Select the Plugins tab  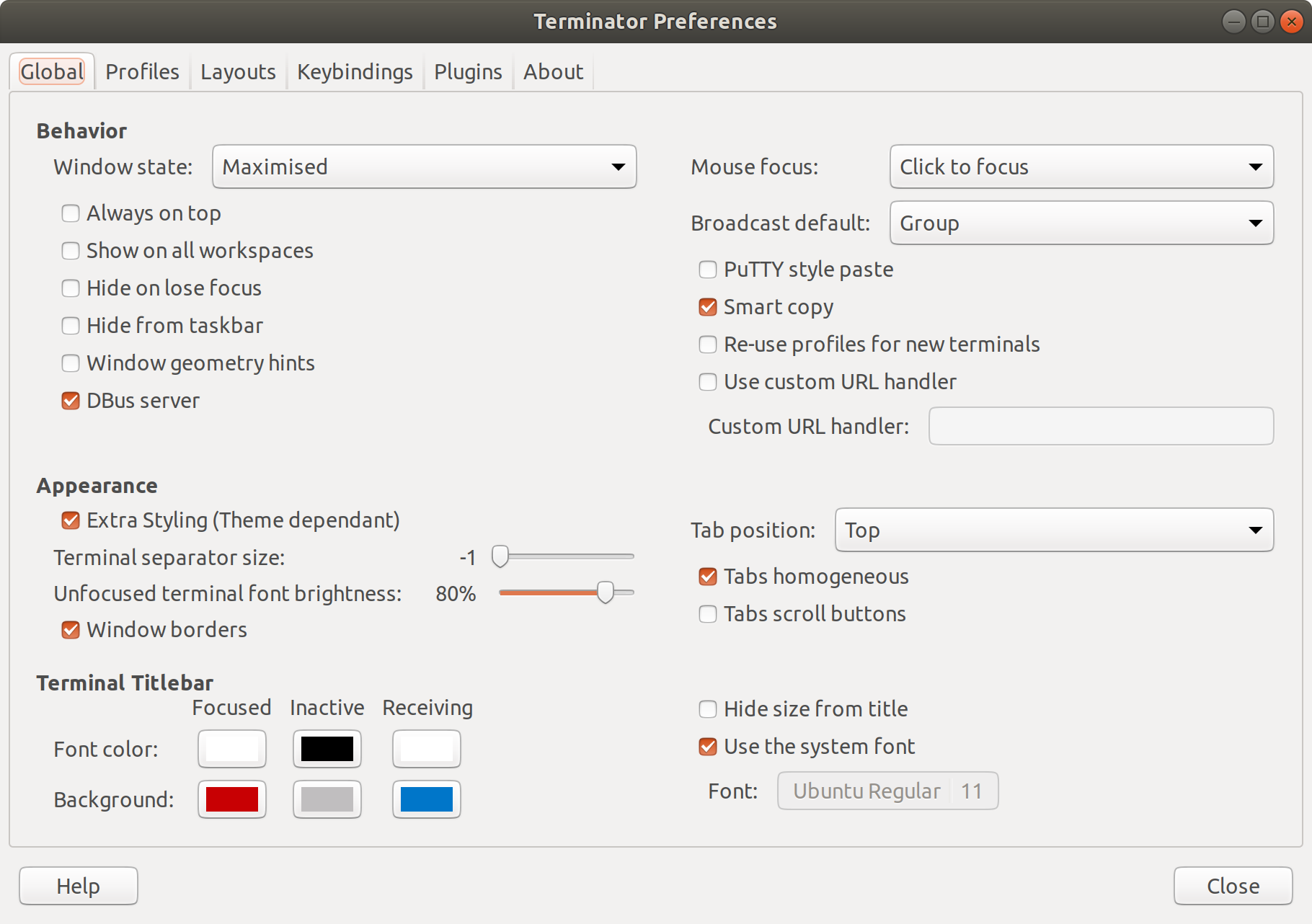click(x=468, y=71)
